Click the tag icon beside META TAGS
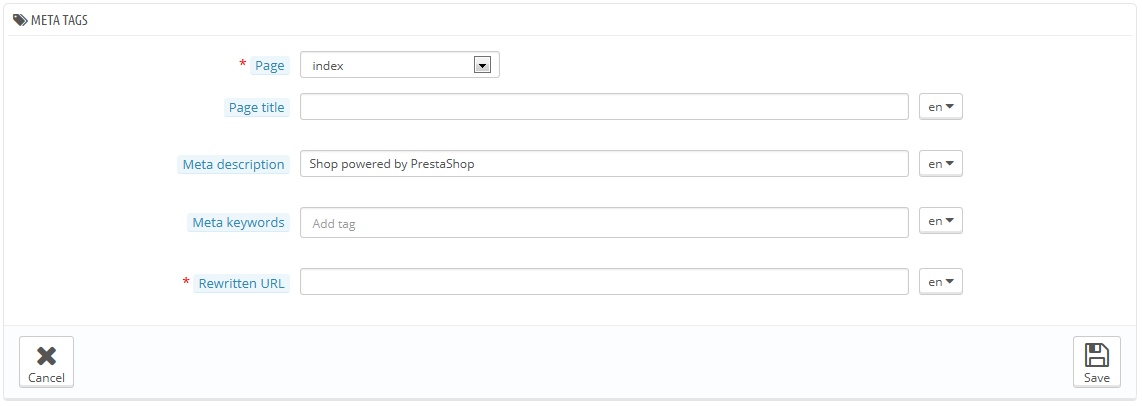Viewport: 1142px width, 406px height. 20,20
